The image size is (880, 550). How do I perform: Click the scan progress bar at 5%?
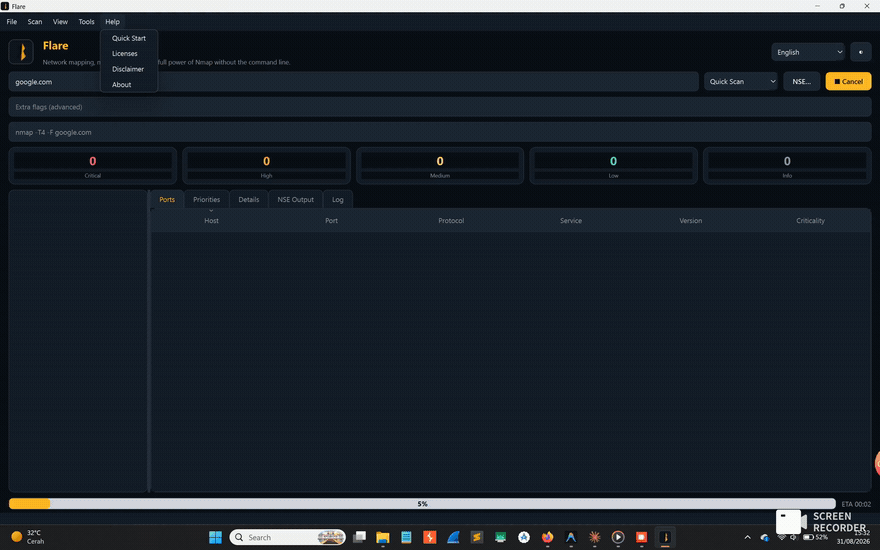tap(422, 504)
